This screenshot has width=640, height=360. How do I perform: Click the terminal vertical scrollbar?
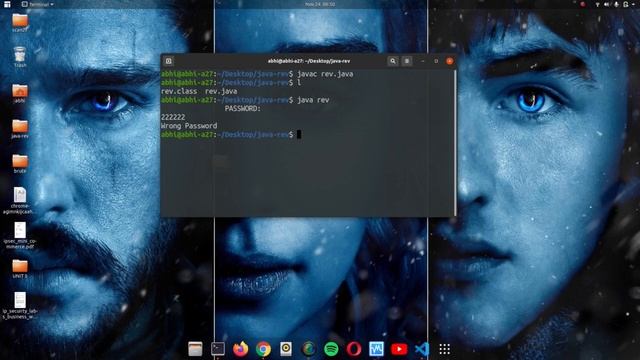point(455,143)
